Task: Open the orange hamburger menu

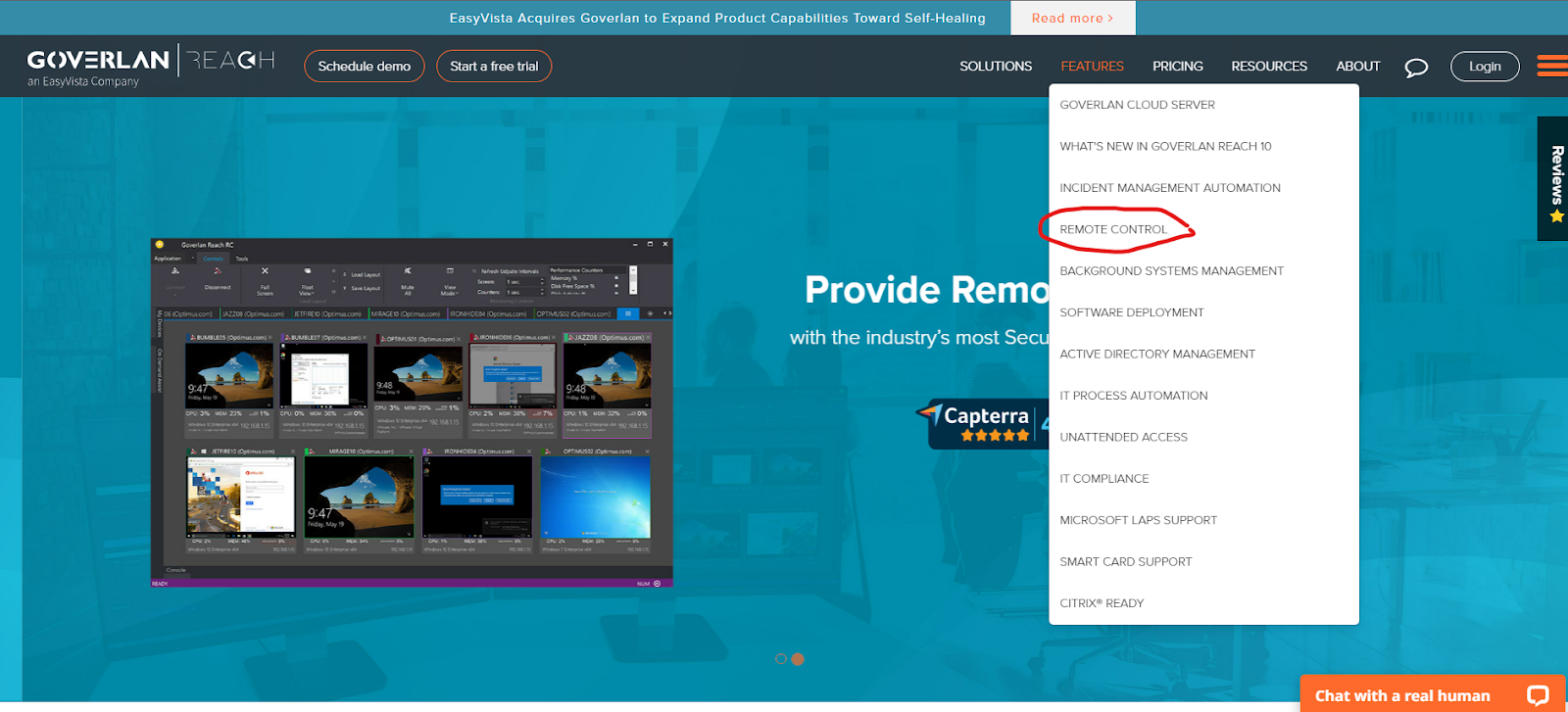Action: [x=1552, y=66]
